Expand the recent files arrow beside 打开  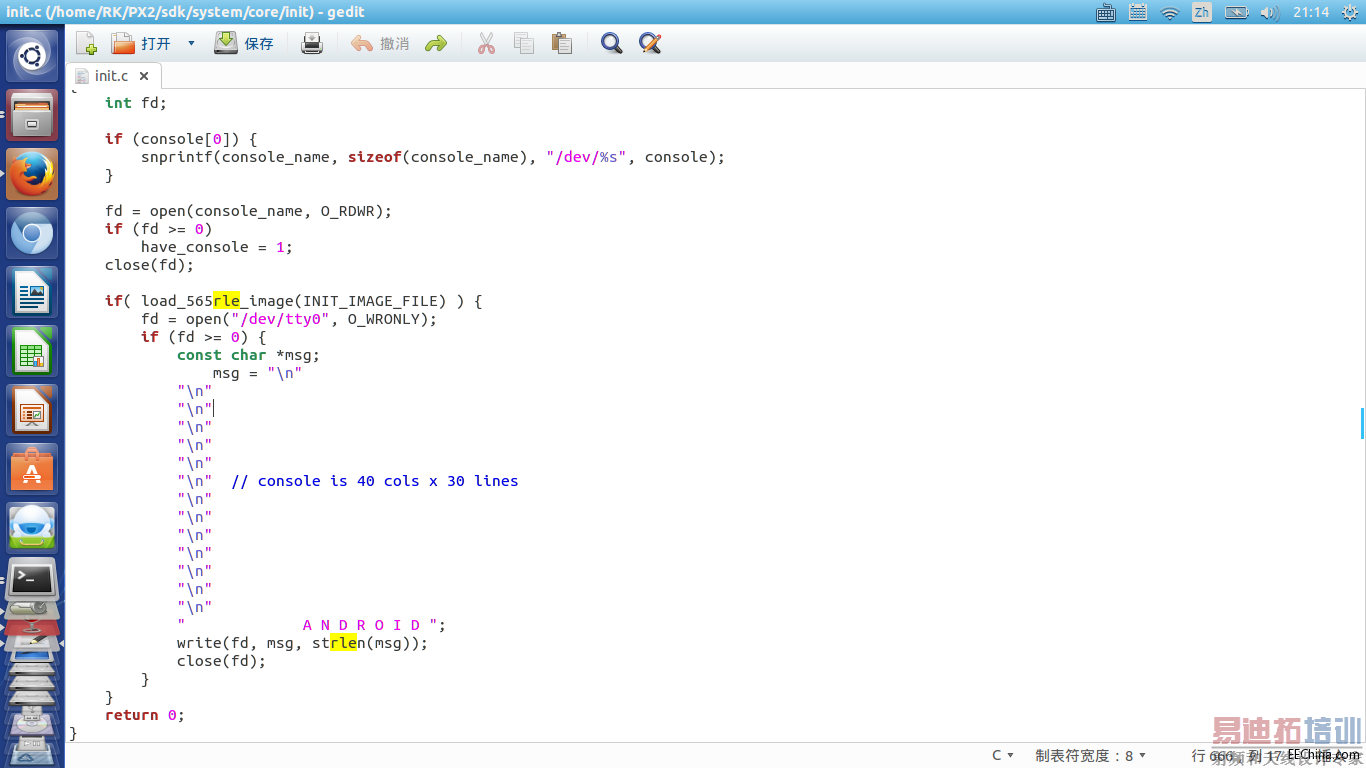click(x=191, y=43)
